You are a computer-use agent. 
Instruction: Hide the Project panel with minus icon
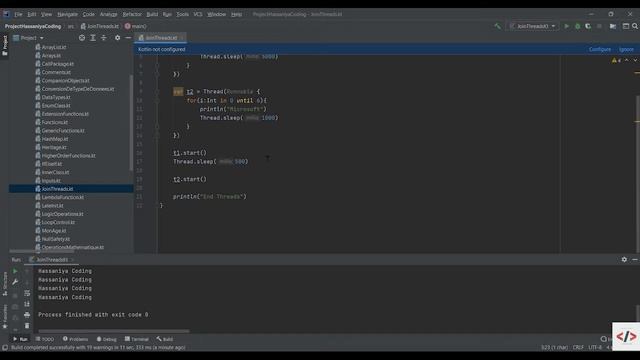(128, 38)
